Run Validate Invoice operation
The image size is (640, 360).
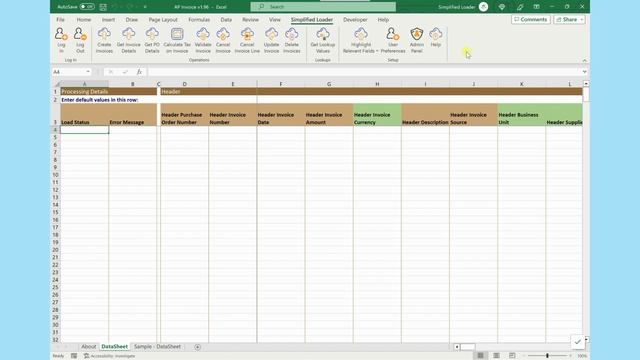point(203,40)
